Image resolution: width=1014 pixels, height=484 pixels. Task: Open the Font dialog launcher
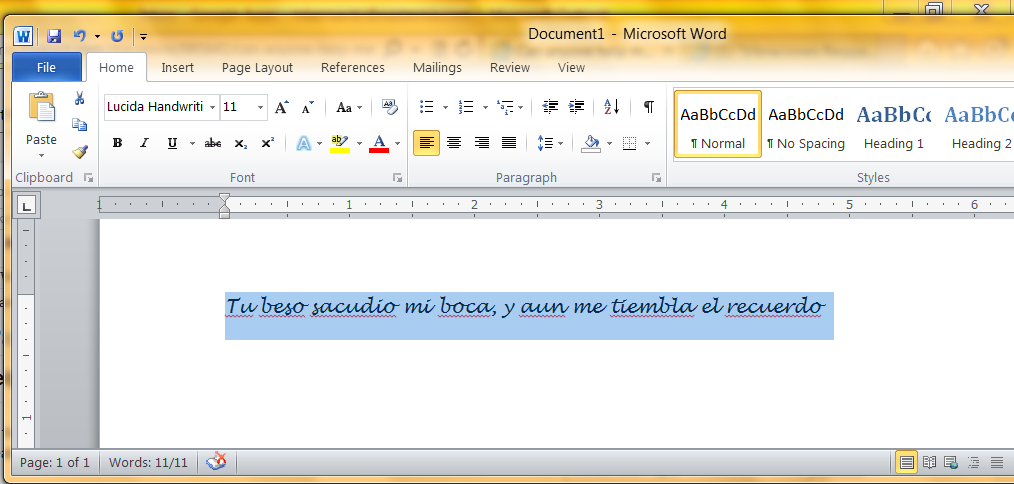click(x=398, y=177)
